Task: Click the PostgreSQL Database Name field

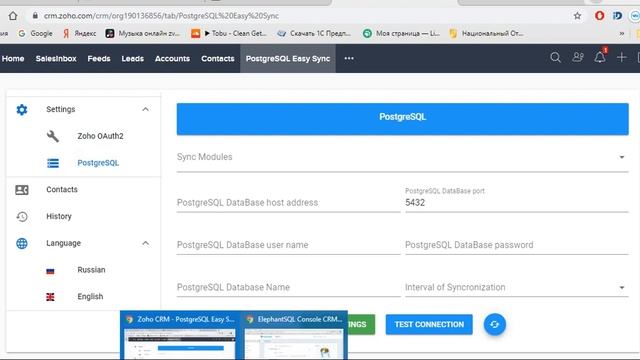Action: [288, 287]
